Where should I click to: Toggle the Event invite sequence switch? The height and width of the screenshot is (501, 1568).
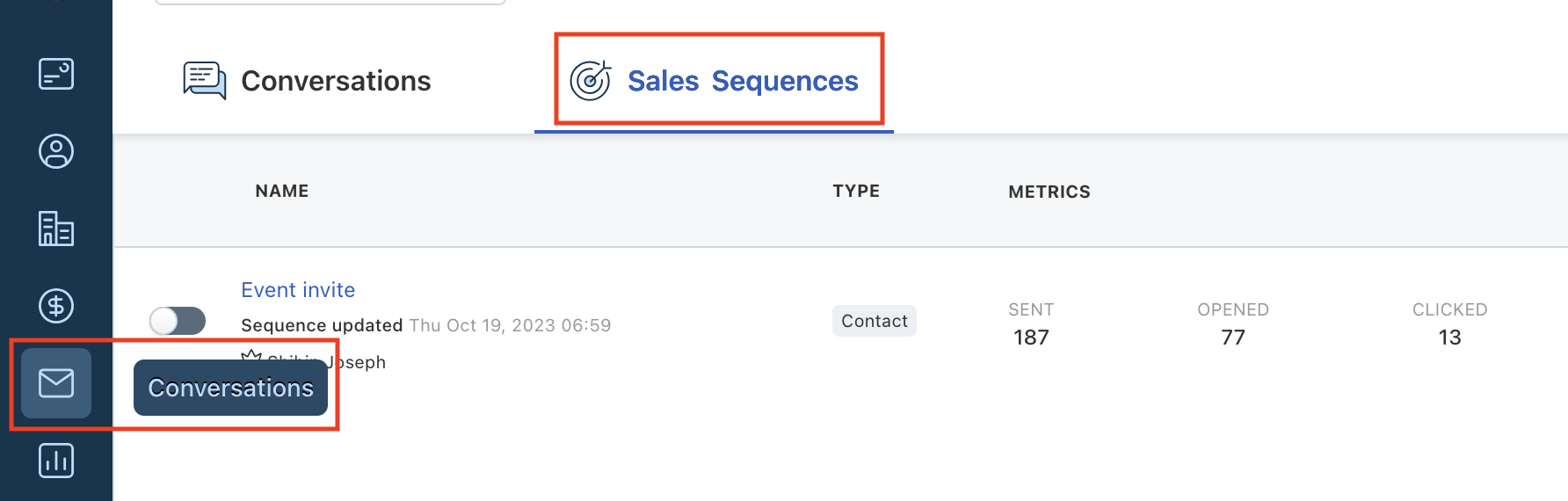178,321
